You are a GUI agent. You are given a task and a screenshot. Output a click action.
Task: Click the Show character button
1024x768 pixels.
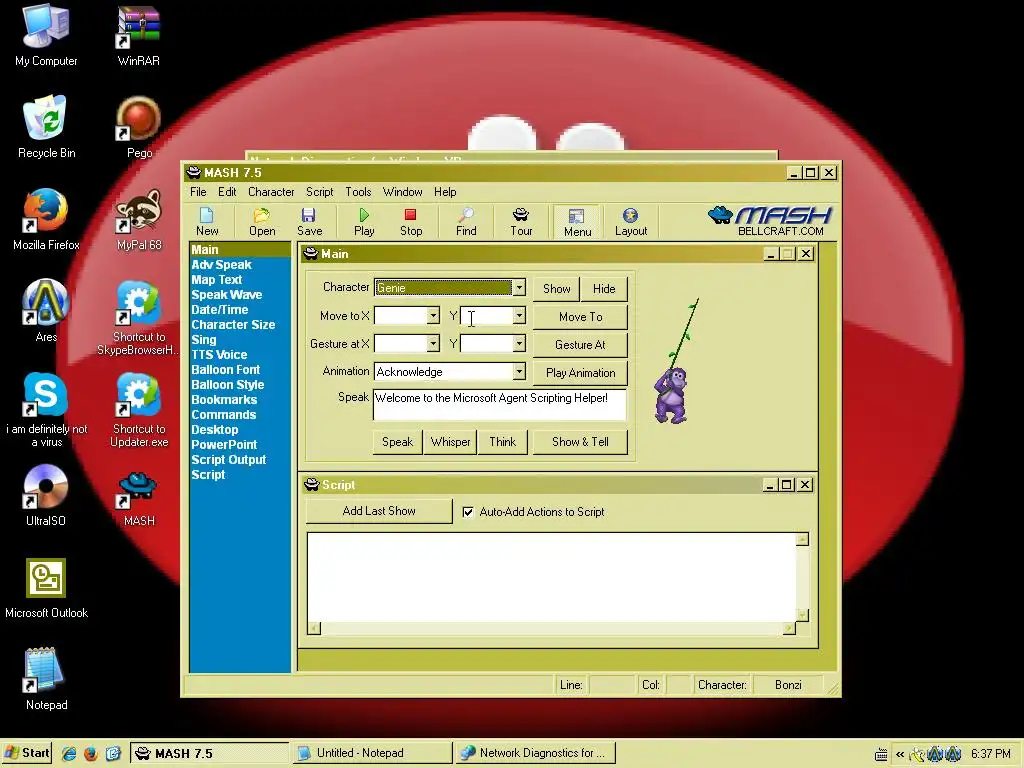556,289
